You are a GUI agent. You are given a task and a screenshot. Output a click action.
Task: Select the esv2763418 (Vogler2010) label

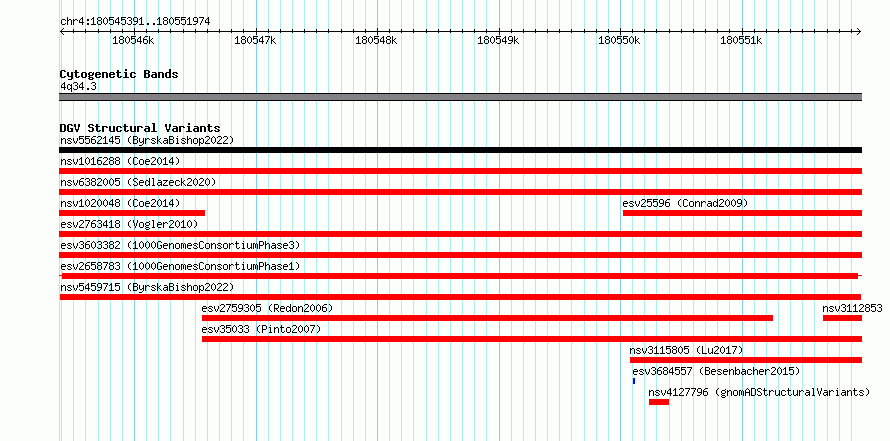(x=129, y=224)
